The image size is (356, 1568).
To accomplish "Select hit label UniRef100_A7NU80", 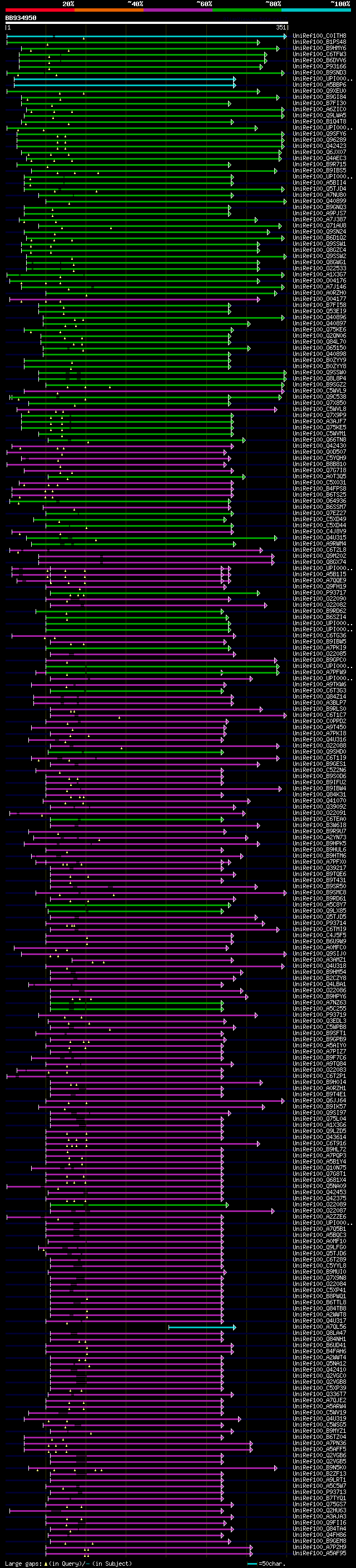I will point(319,195).
